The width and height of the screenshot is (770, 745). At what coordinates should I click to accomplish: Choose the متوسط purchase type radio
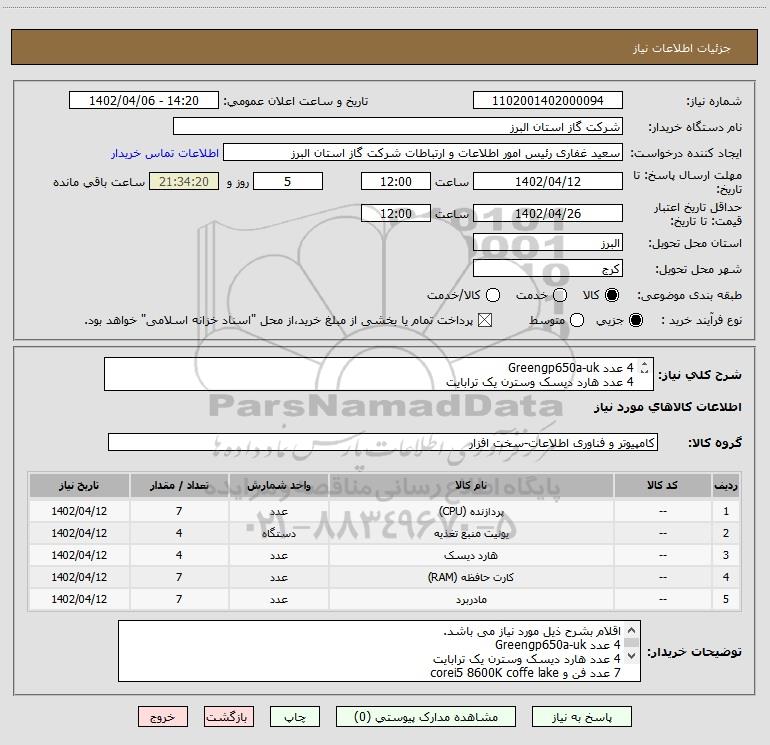(x=577, y=321)
